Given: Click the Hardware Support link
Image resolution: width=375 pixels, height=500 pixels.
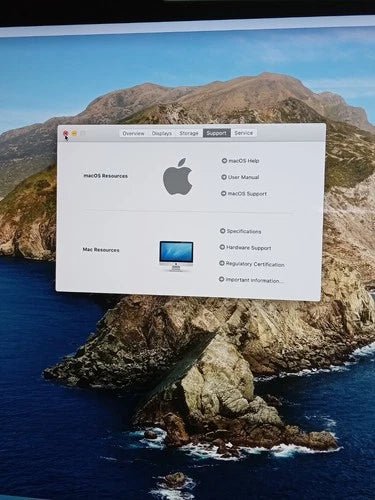Looking at the screenshot, I should pos(248,248).
